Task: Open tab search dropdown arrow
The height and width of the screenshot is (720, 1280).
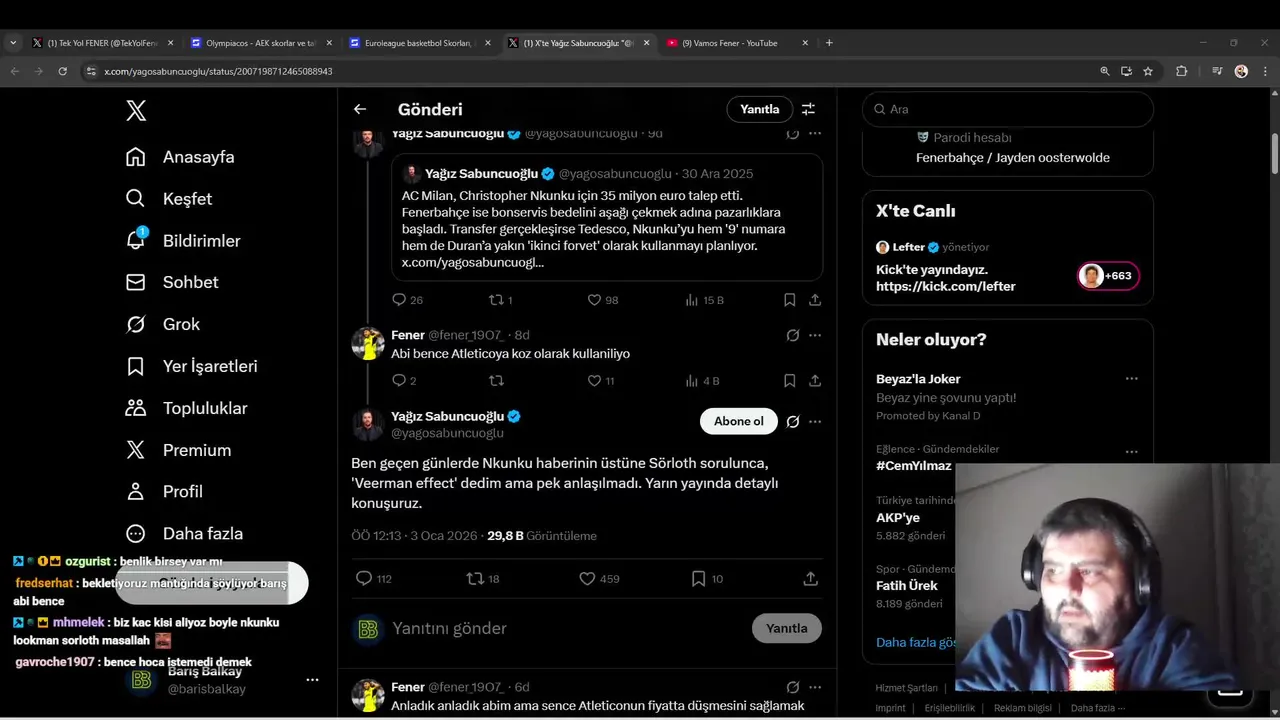Action: pos(13,43)
